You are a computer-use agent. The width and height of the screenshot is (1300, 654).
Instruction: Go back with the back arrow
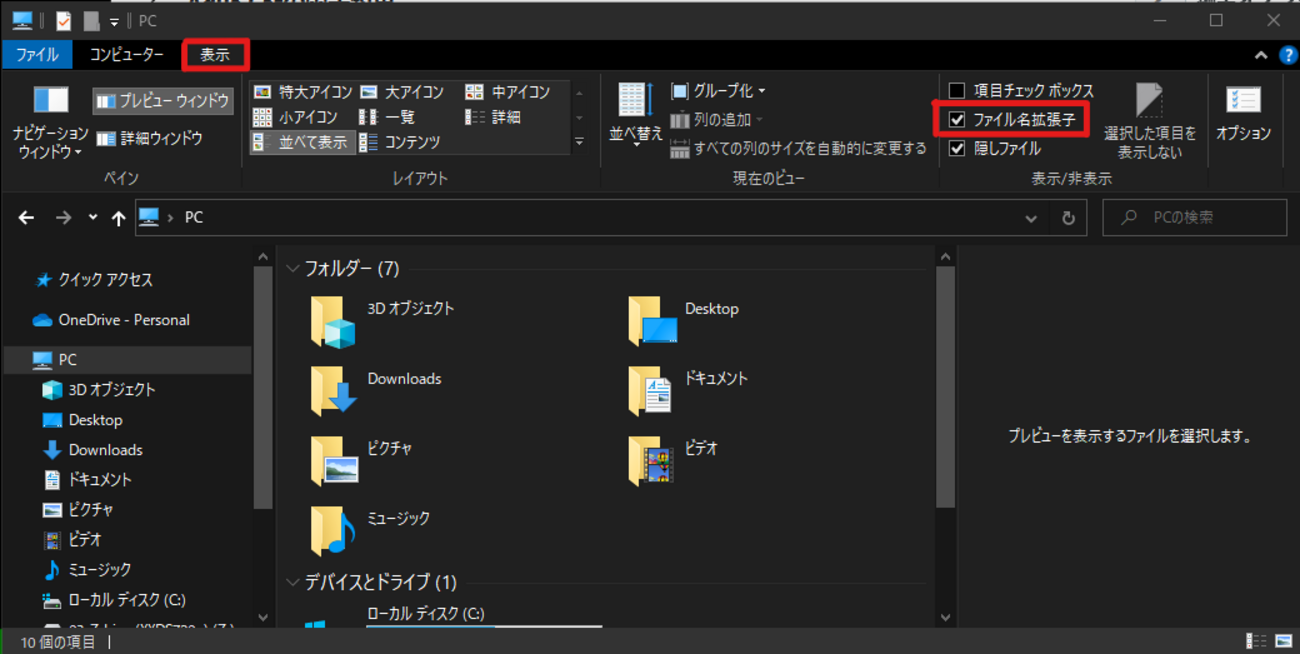(x=27, y=217)
